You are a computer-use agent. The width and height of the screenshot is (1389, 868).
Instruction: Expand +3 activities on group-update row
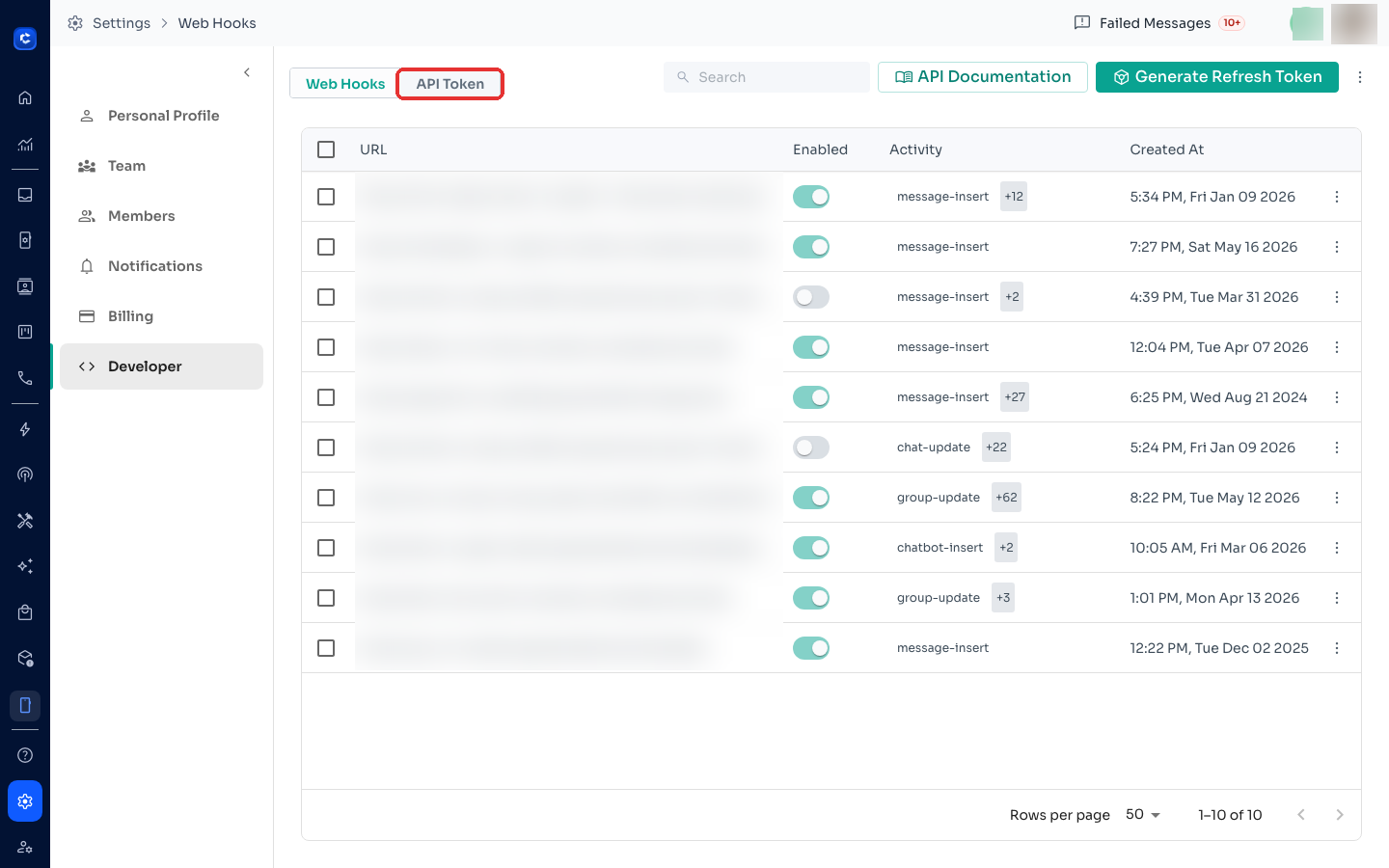[1003, 598]
